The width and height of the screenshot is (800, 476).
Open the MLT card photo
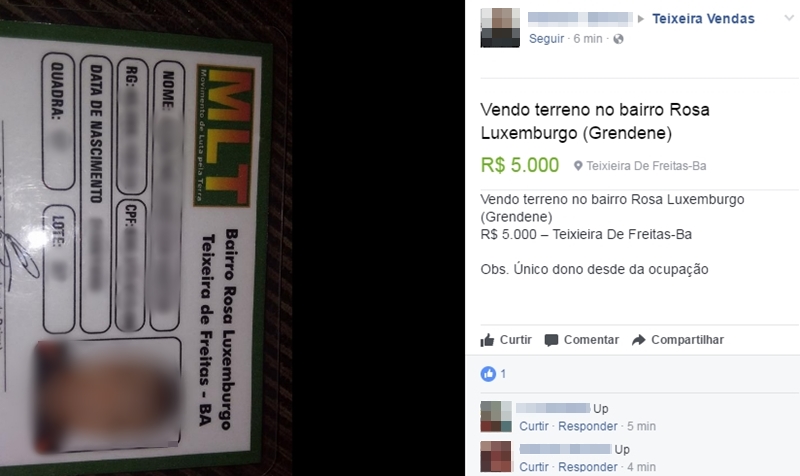(x=146, y=238)
